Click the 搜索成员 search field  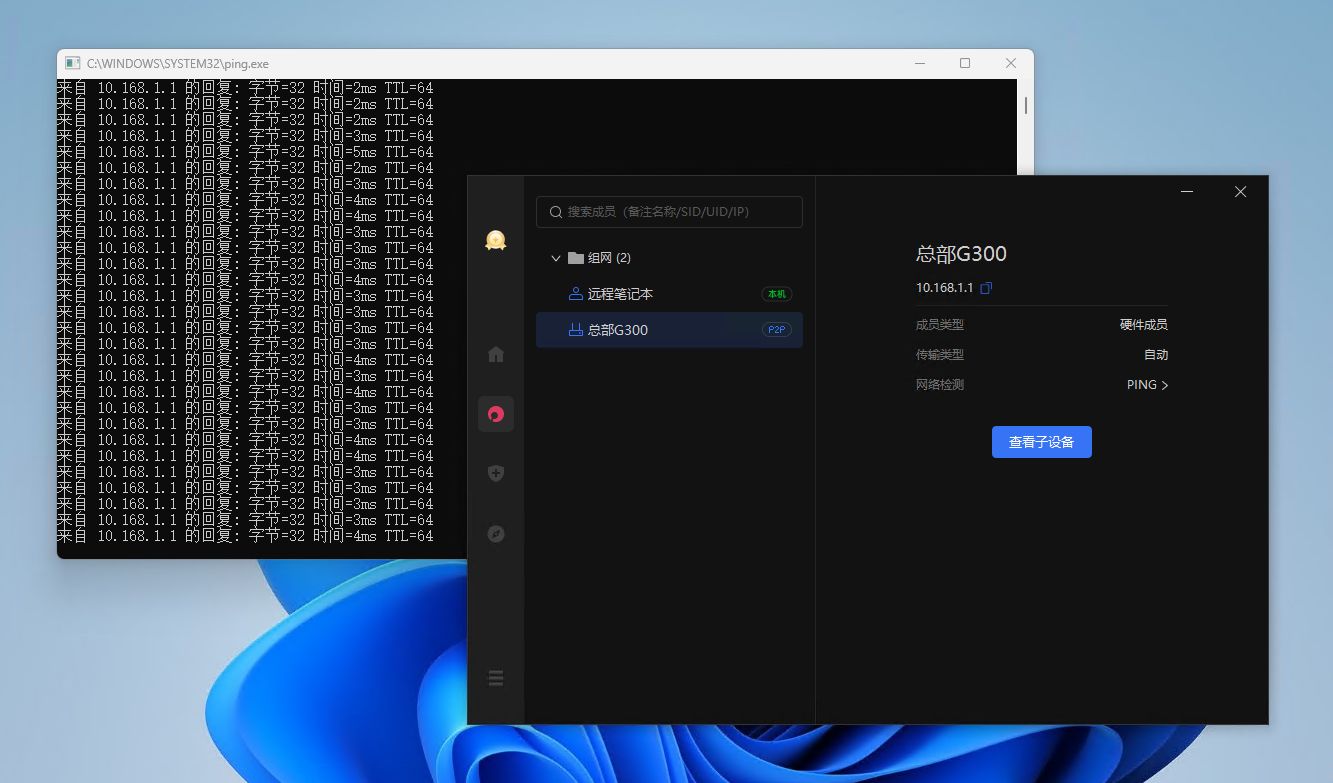point(669,212)
